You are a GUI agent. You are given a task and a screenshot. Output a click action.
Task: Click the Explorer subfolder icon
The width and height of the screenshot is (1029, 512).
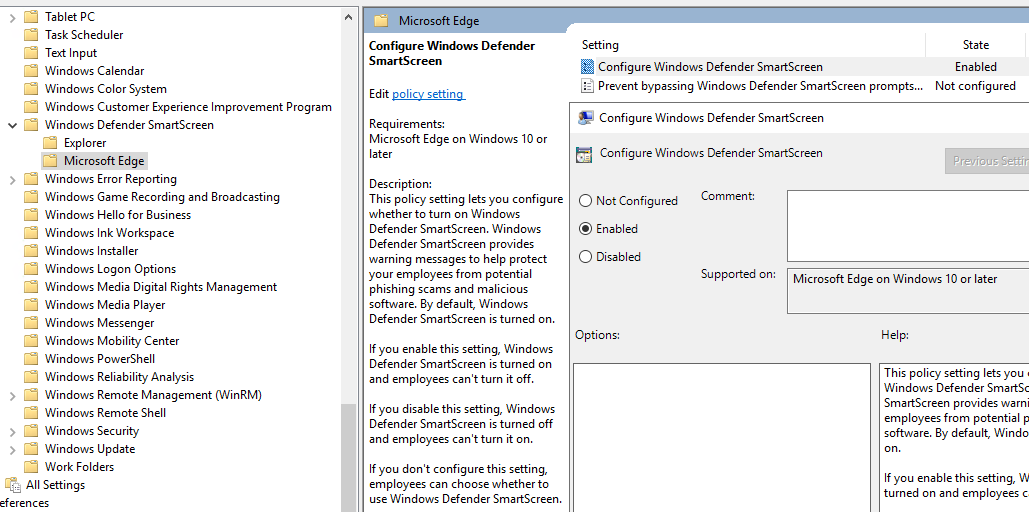(50, 142)
